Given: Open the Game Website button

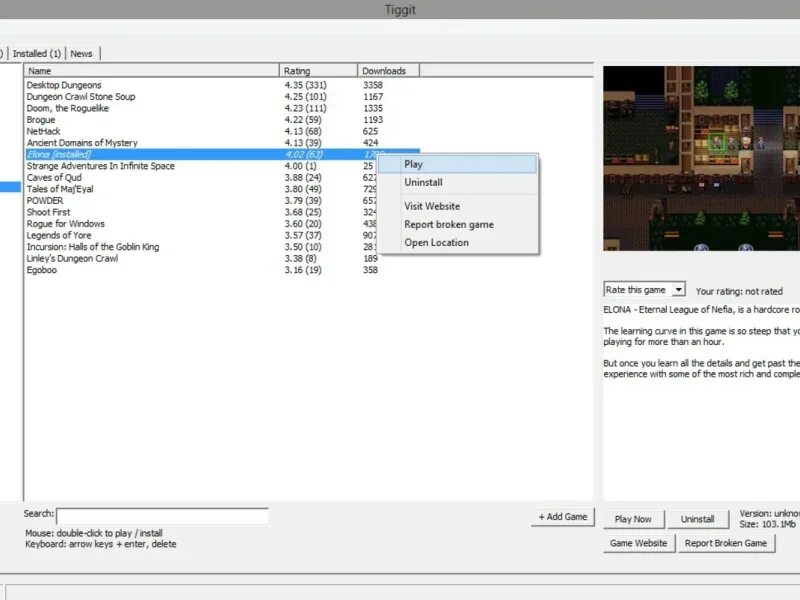Looking at the screenshot, I should point(639,543).
